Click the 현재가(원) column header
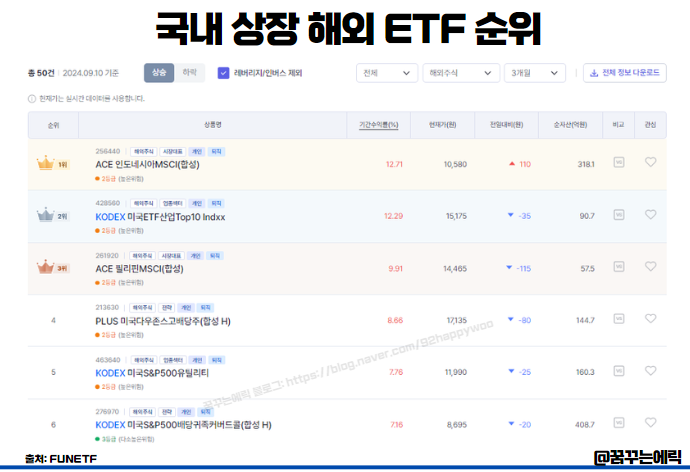 [x=442, y=125]
